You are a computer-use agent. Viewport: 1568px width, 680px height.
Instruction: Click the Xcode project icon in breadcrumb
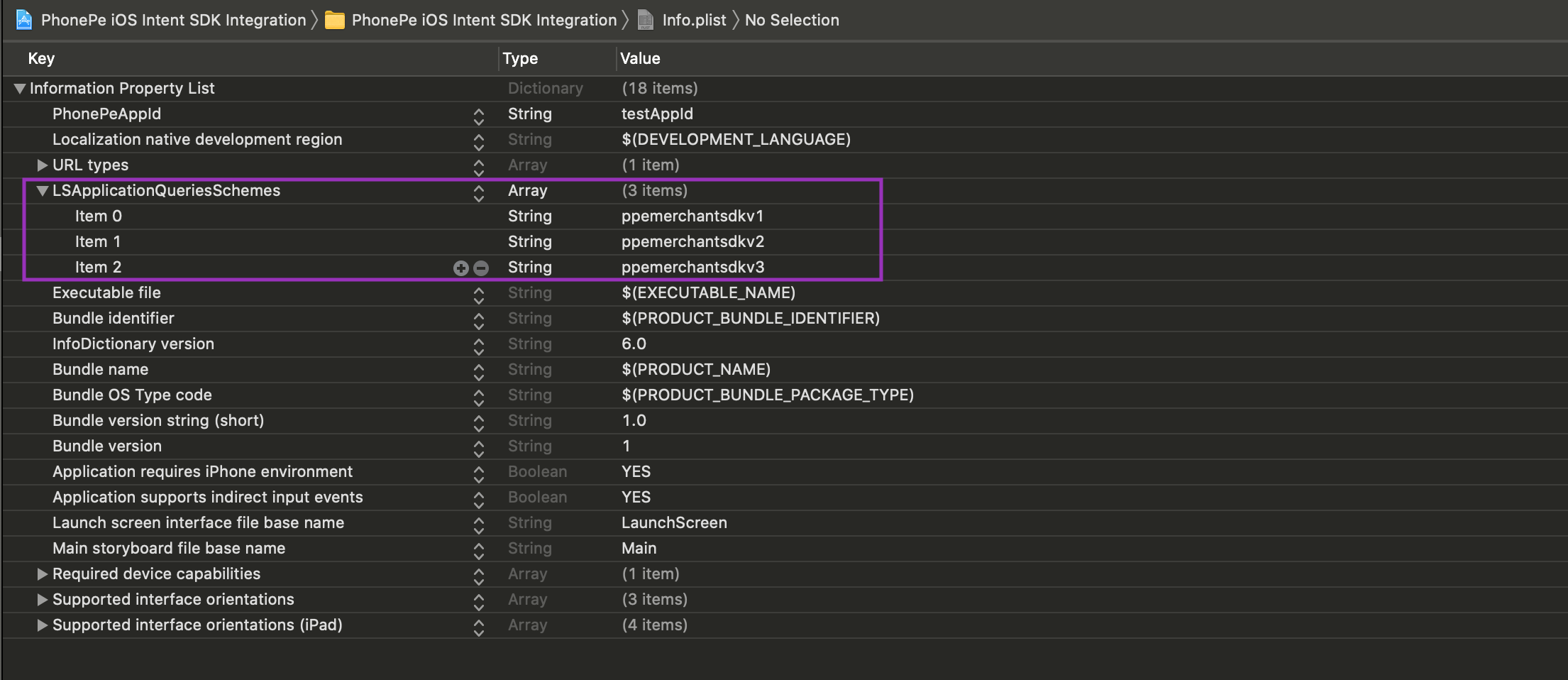click(24, 20)
